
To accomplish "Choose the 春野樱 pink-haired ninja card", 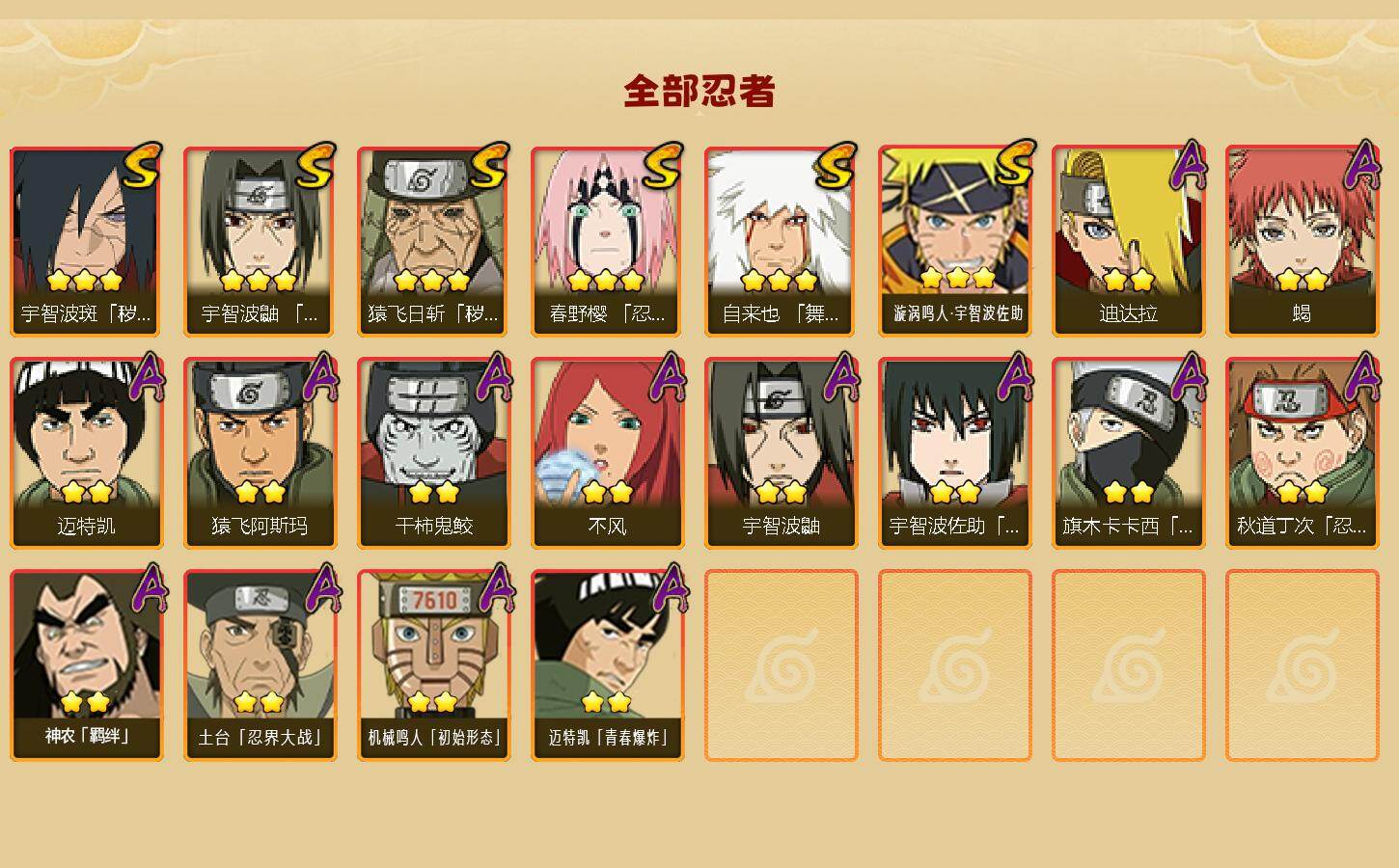I will 607,241.
